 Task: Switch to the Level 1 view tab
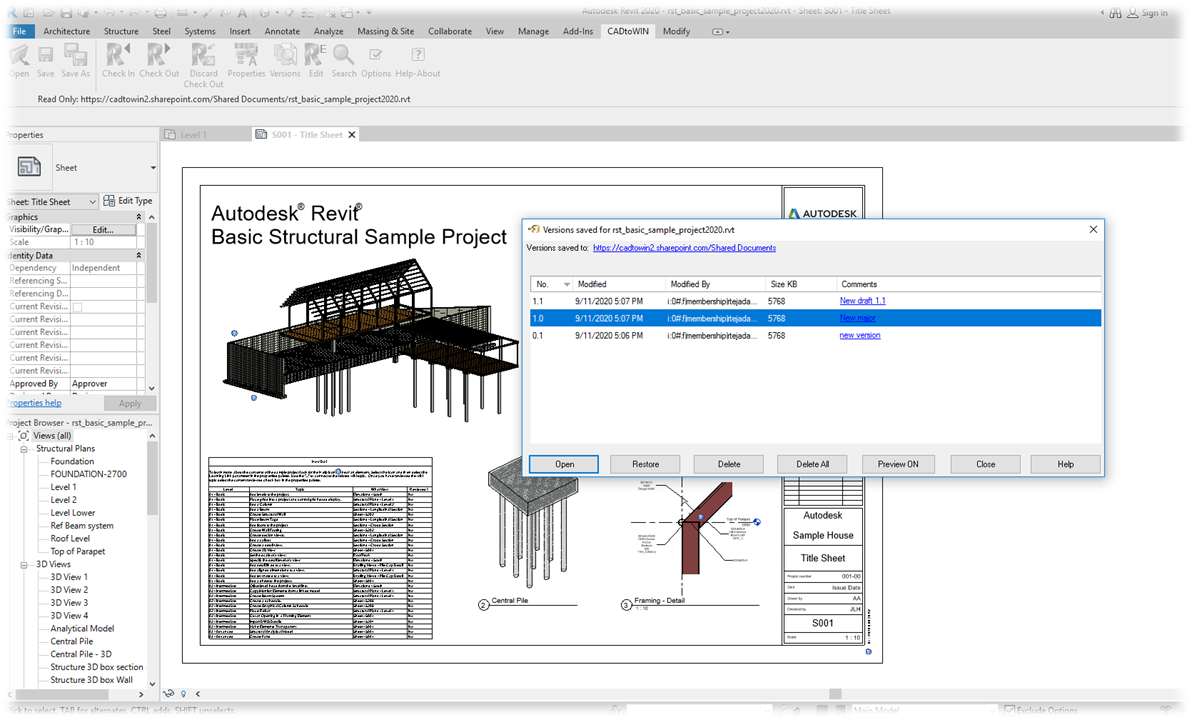[193, 135]
